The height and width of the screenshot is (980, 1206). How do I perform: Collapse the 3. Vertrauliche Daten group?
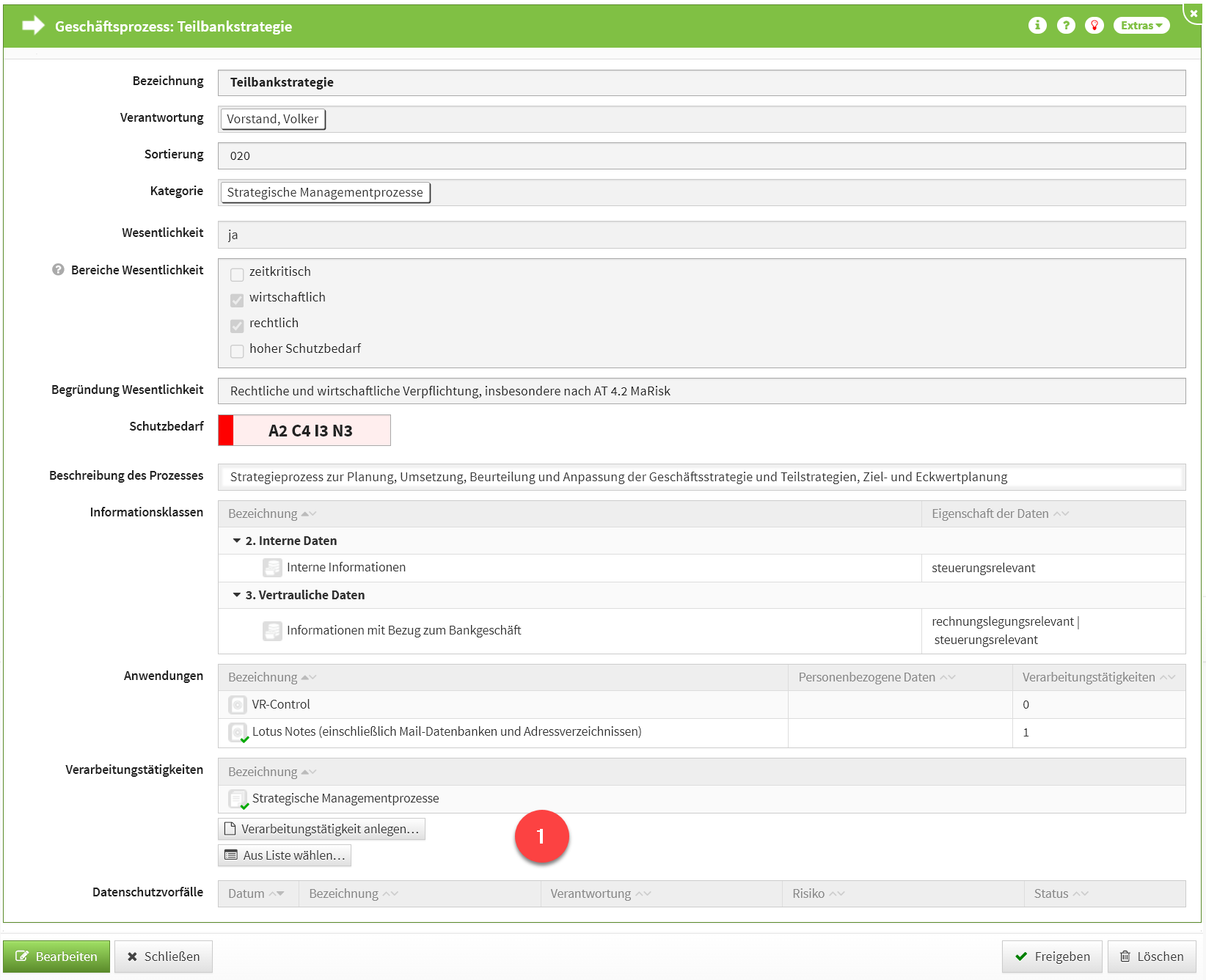point(237,595)
